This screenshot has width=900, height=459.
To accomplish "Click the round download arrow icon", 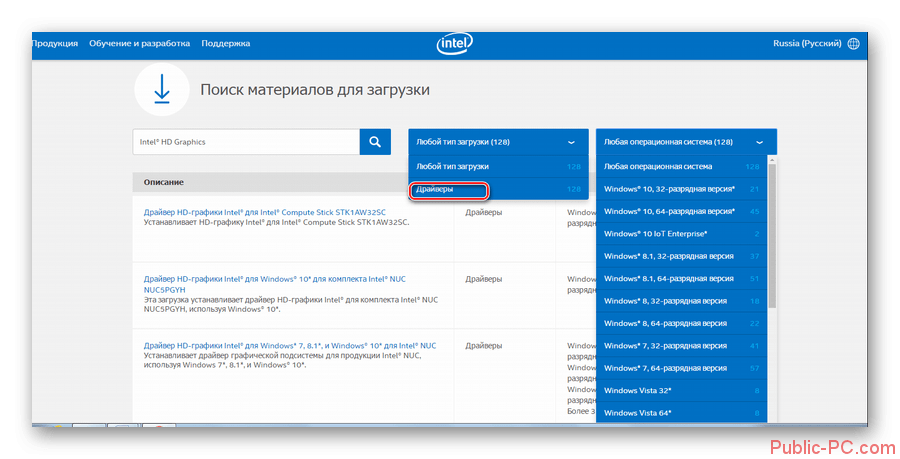I will (161, 90).
